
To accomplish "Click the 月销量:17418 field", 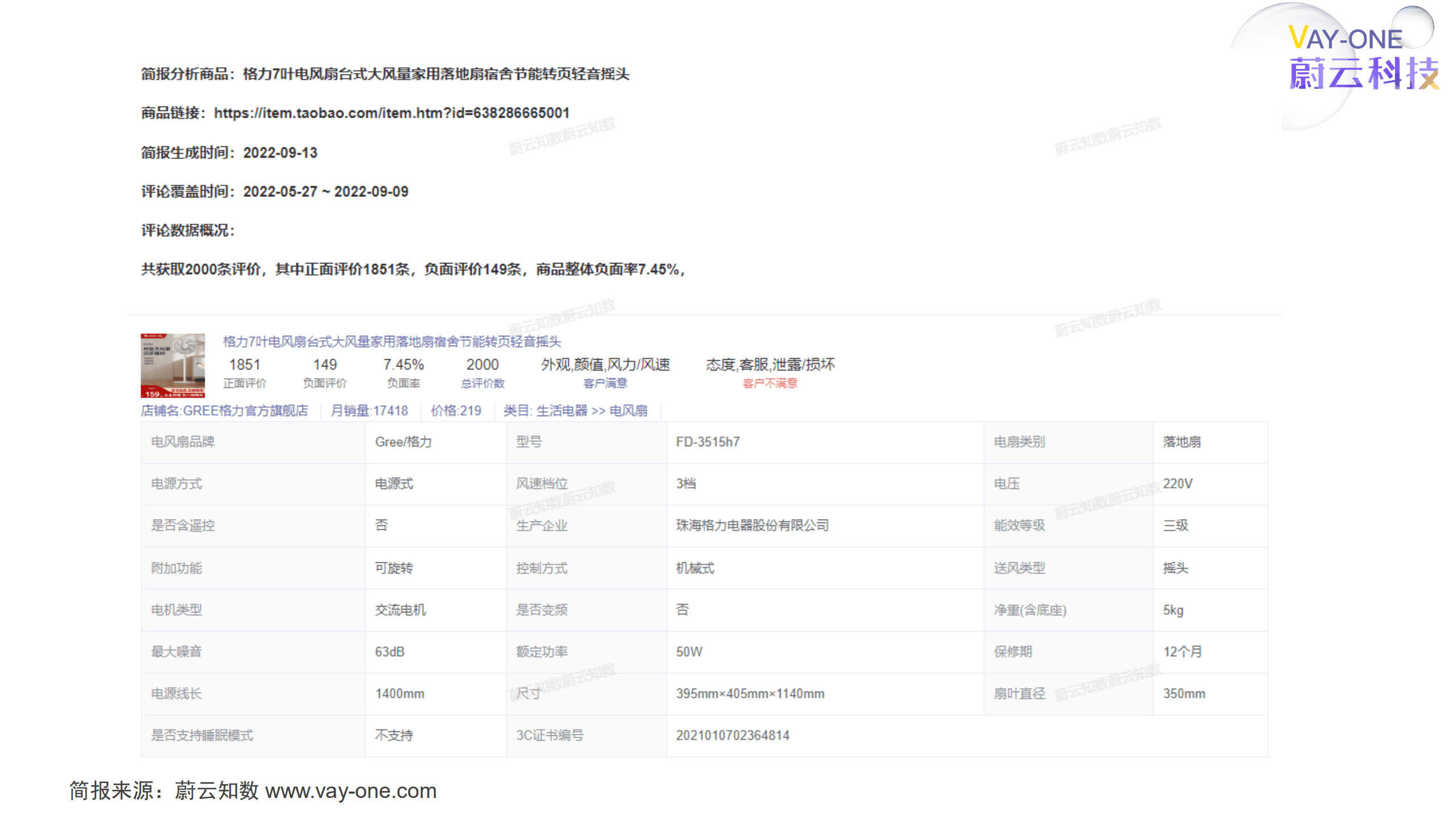I will tap(370, 410).
